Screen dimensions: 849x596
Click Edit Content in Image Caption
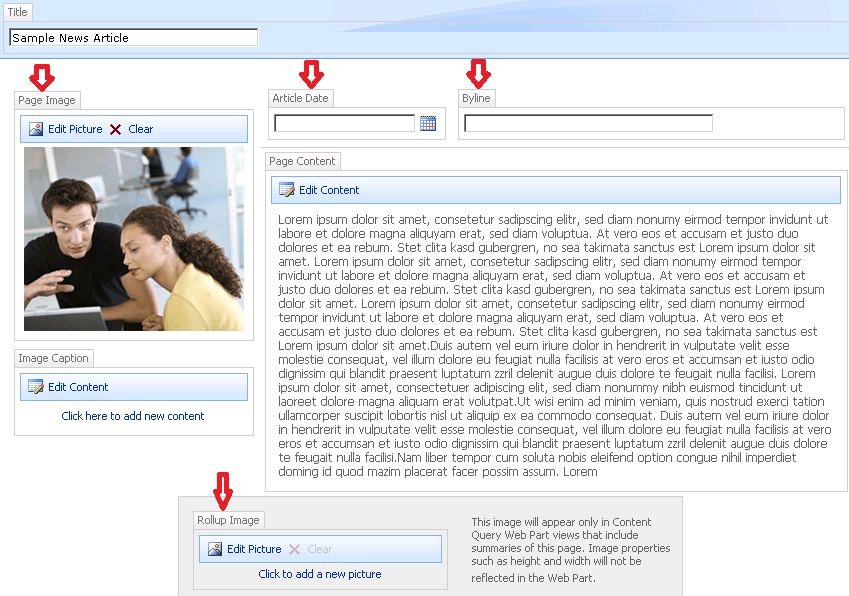[78, 387]
